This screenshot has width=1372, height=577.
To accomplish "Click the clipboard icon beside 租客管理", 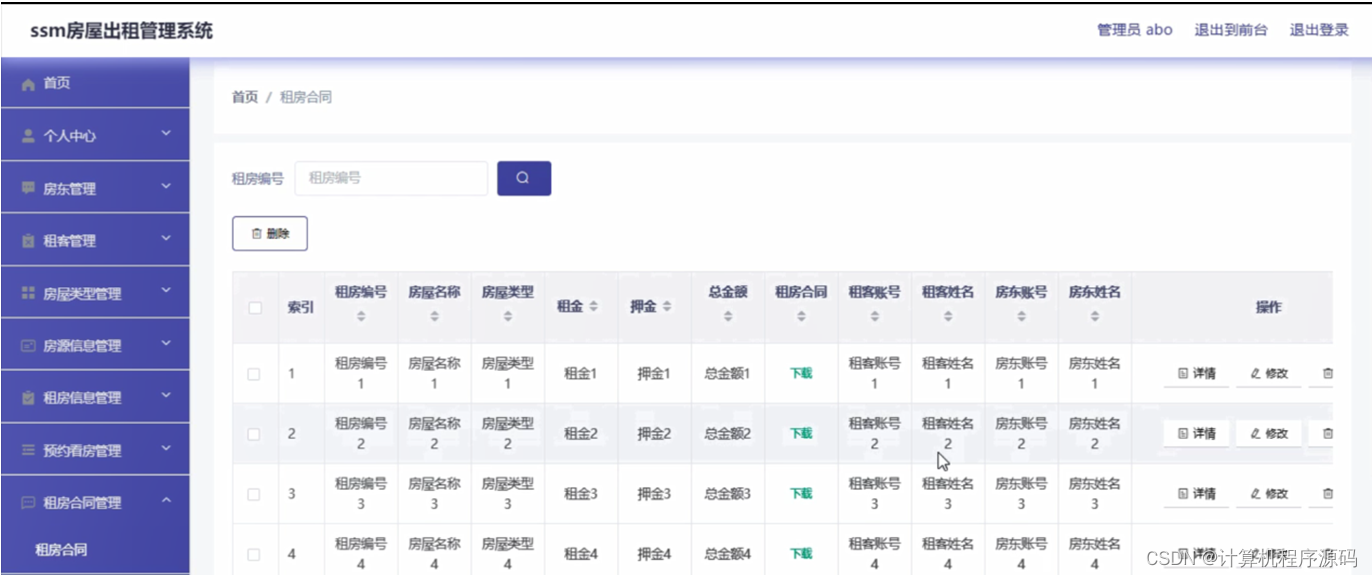I will click(x=28, y=241).
